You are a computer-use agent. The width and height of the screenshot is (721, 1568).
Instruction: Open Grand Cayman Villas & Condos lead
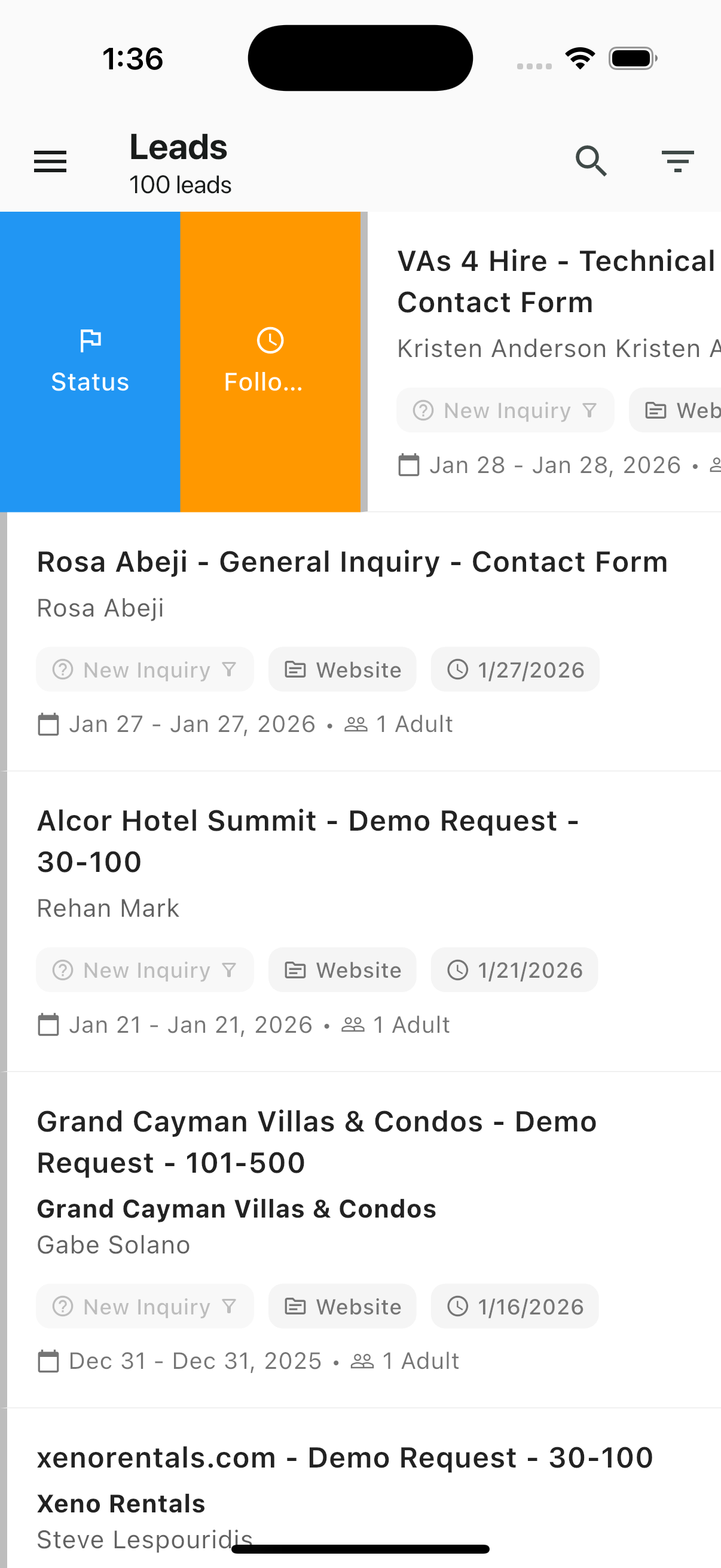316,1142
